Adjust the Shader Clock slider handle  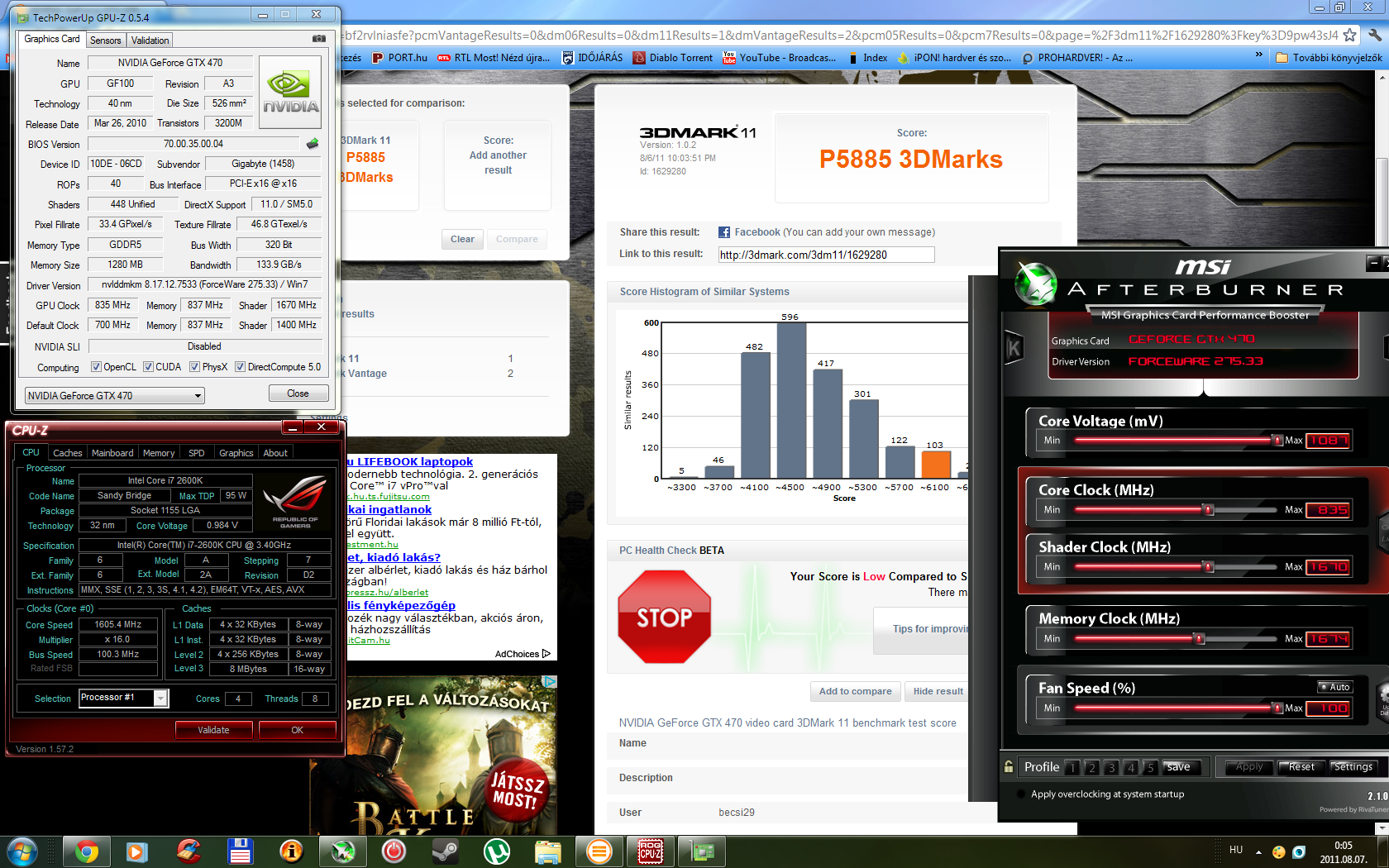point(1209,567)
